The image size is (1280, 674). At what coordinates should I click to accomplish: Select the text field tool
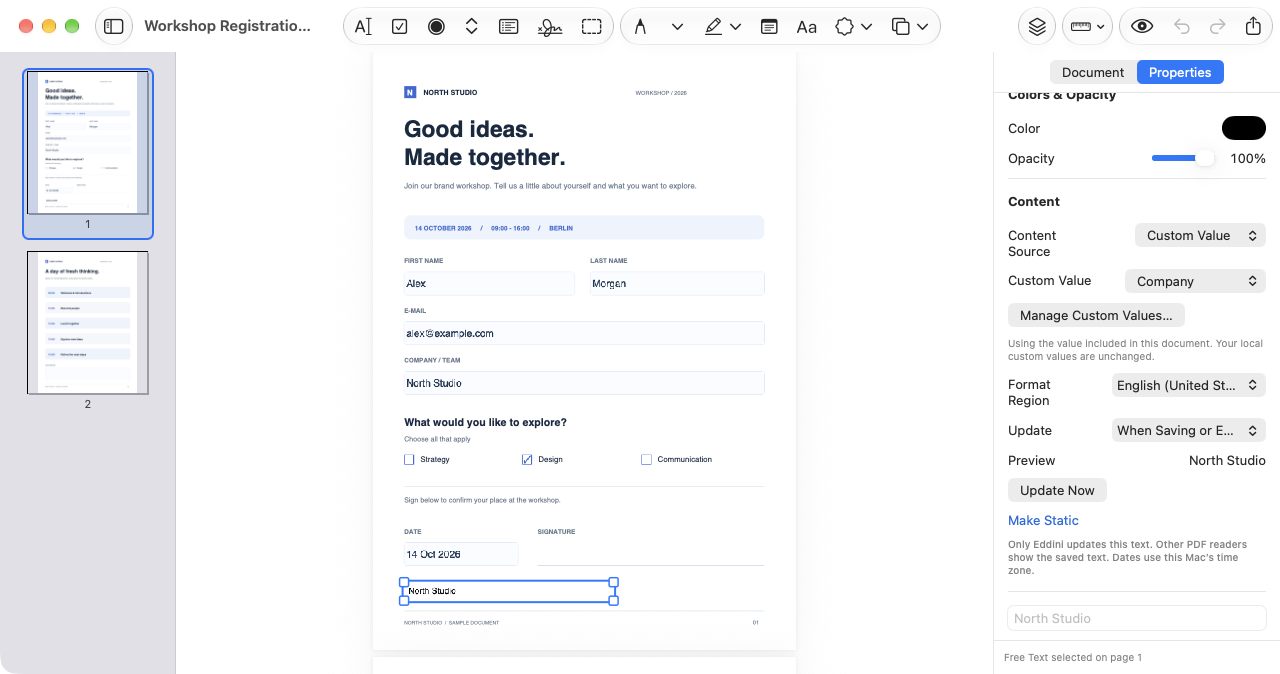coord(363,27)
